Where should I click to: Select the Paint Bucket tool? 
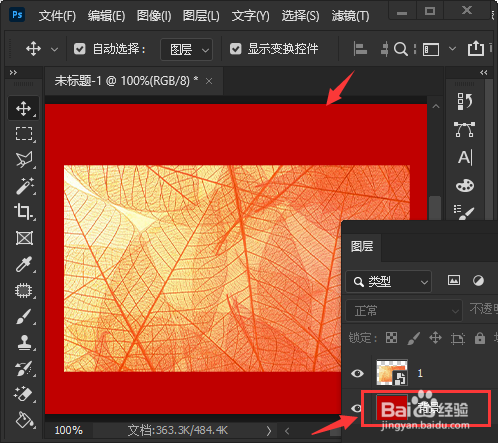tap(24, 420)
